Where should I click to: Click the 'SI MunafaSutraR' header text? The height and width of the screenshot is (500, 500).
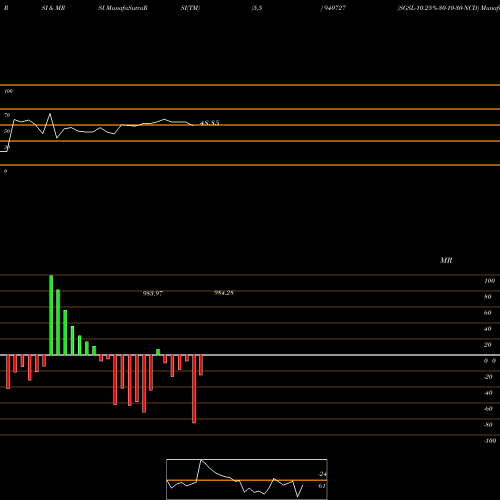tap(123, 8)
